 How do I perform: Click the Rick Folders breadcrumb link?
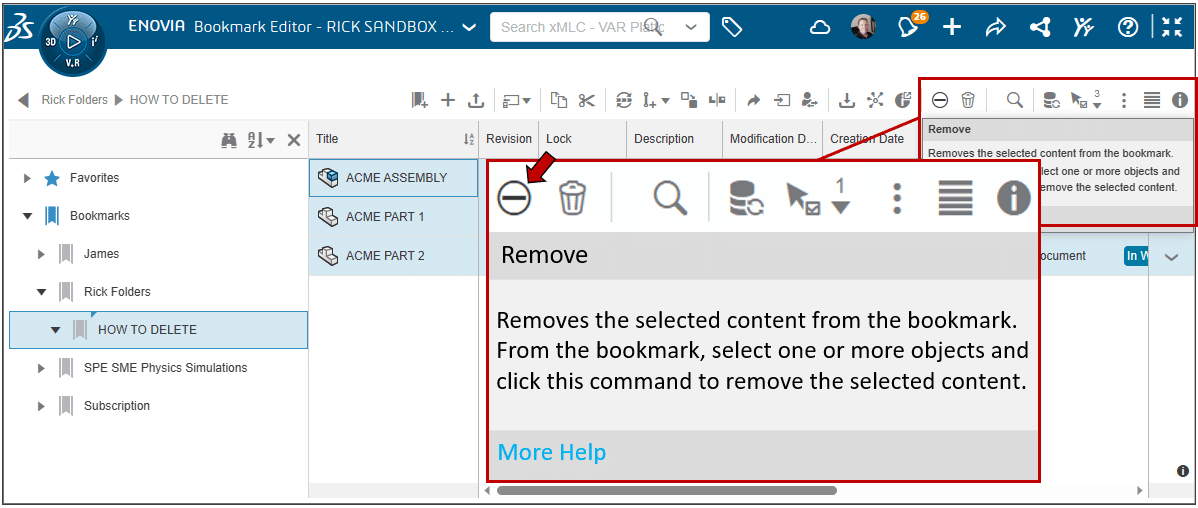pos(74,100)
